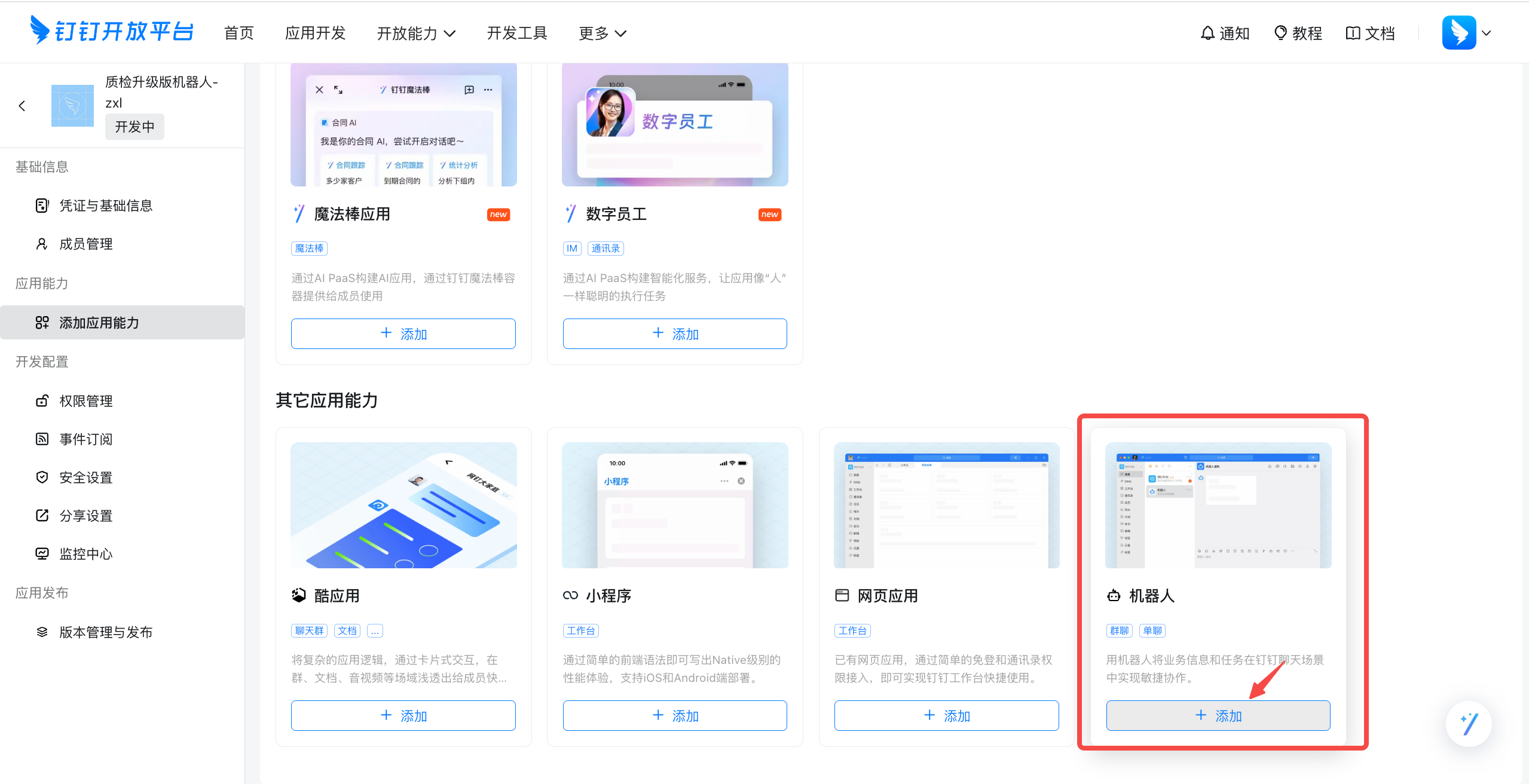Open the 首页 nav item

point(239,33)
